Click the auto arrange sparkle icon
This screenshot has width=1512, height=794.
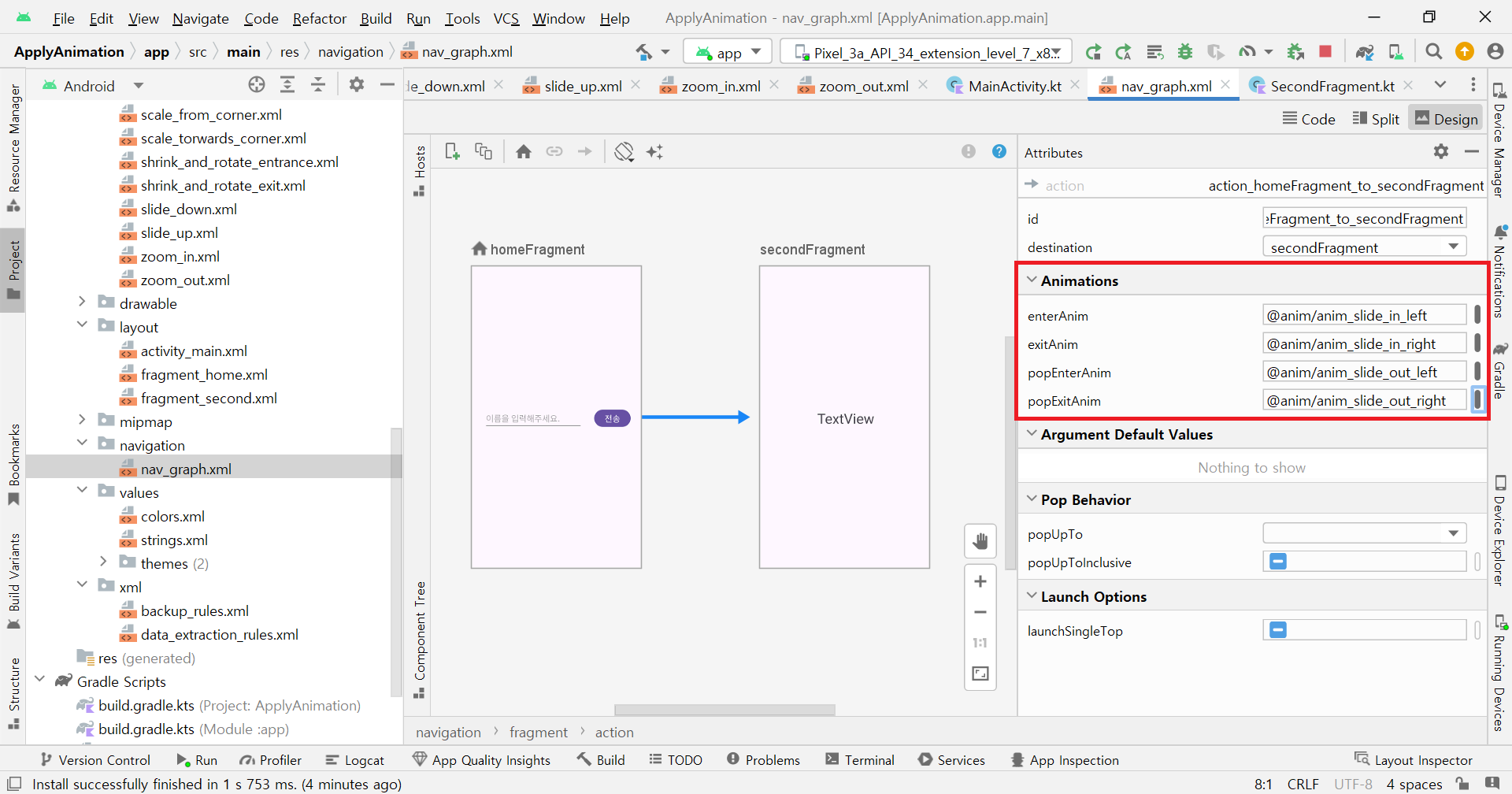655,151
